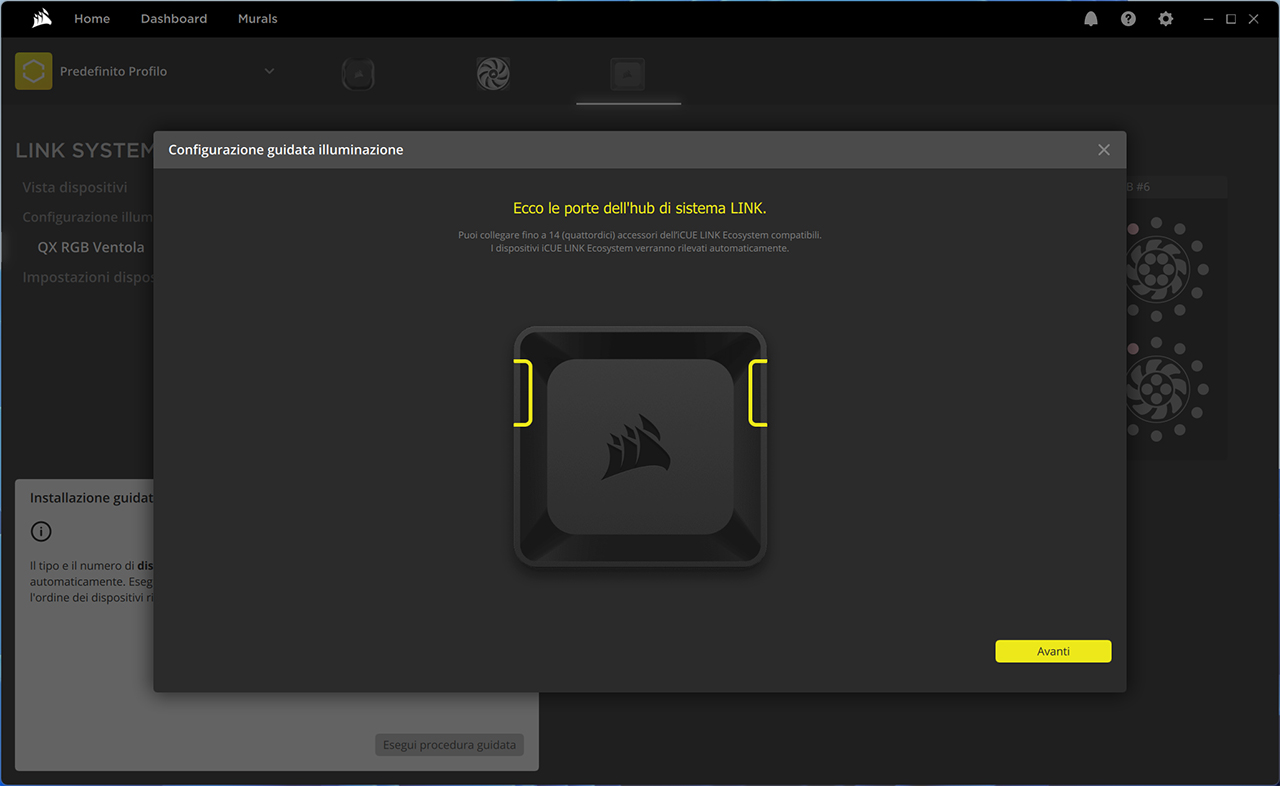Click the LINK SYSTEM heading text

pos(84,151)
